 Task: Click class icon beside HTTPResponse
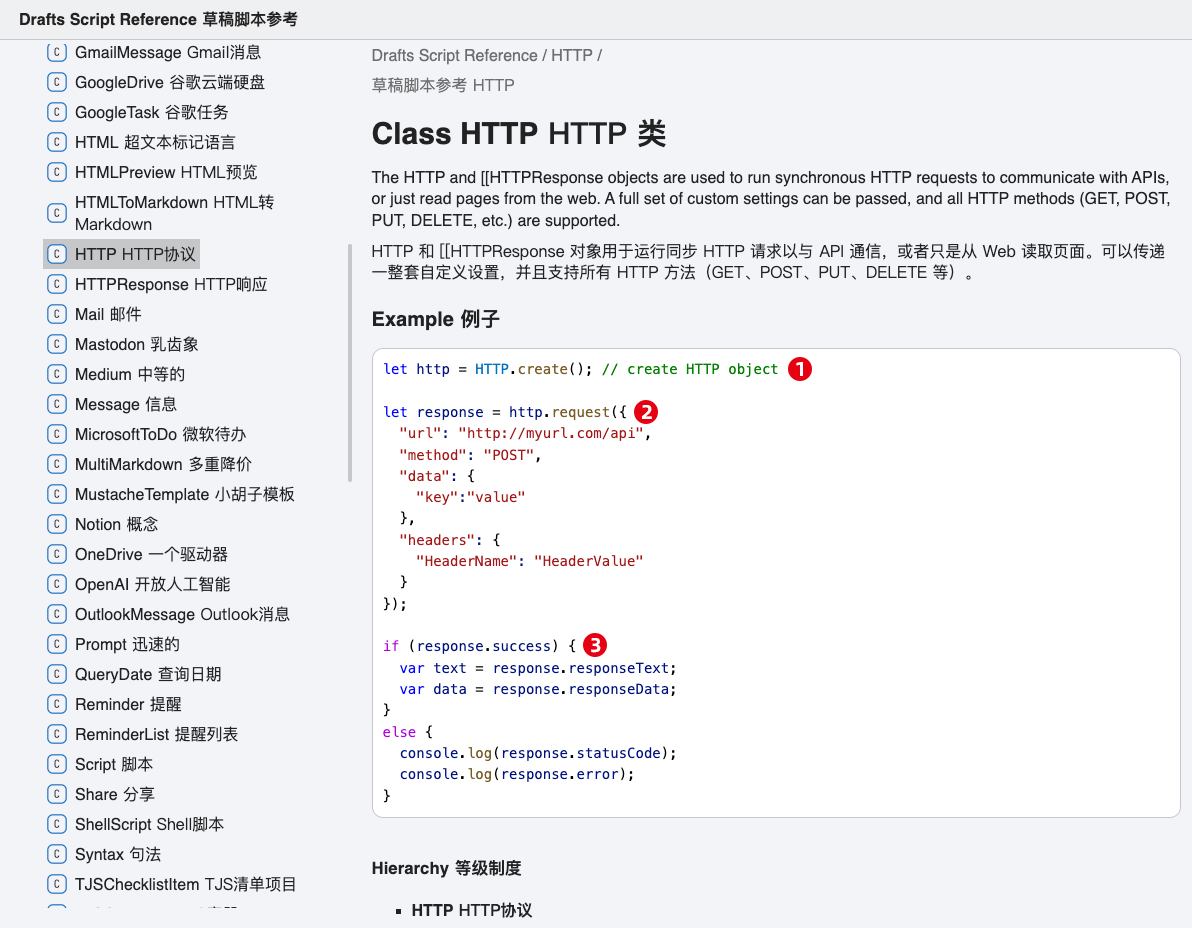[56, 284]
